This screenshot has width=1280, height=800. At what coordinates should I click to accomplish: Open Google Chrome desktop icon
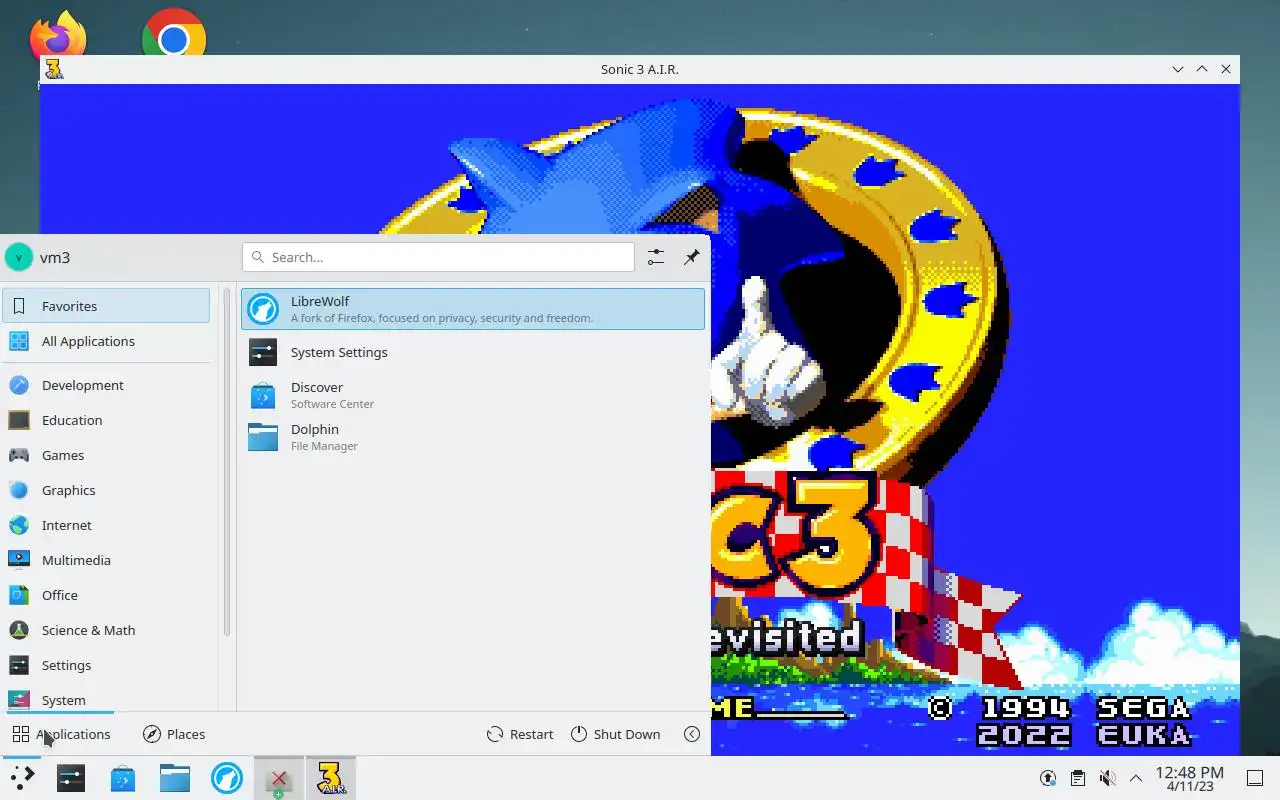(174, 34)
